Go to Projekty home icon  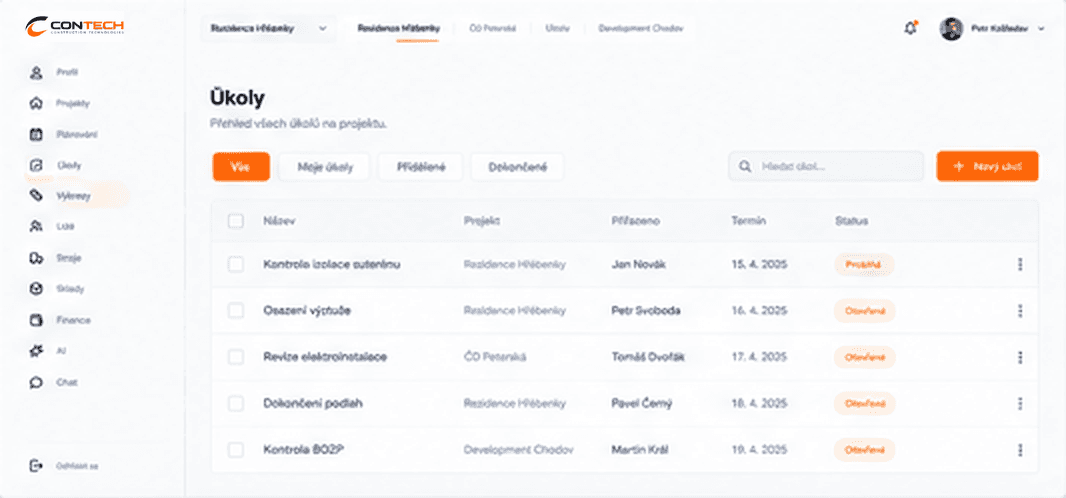pos(36,103)
